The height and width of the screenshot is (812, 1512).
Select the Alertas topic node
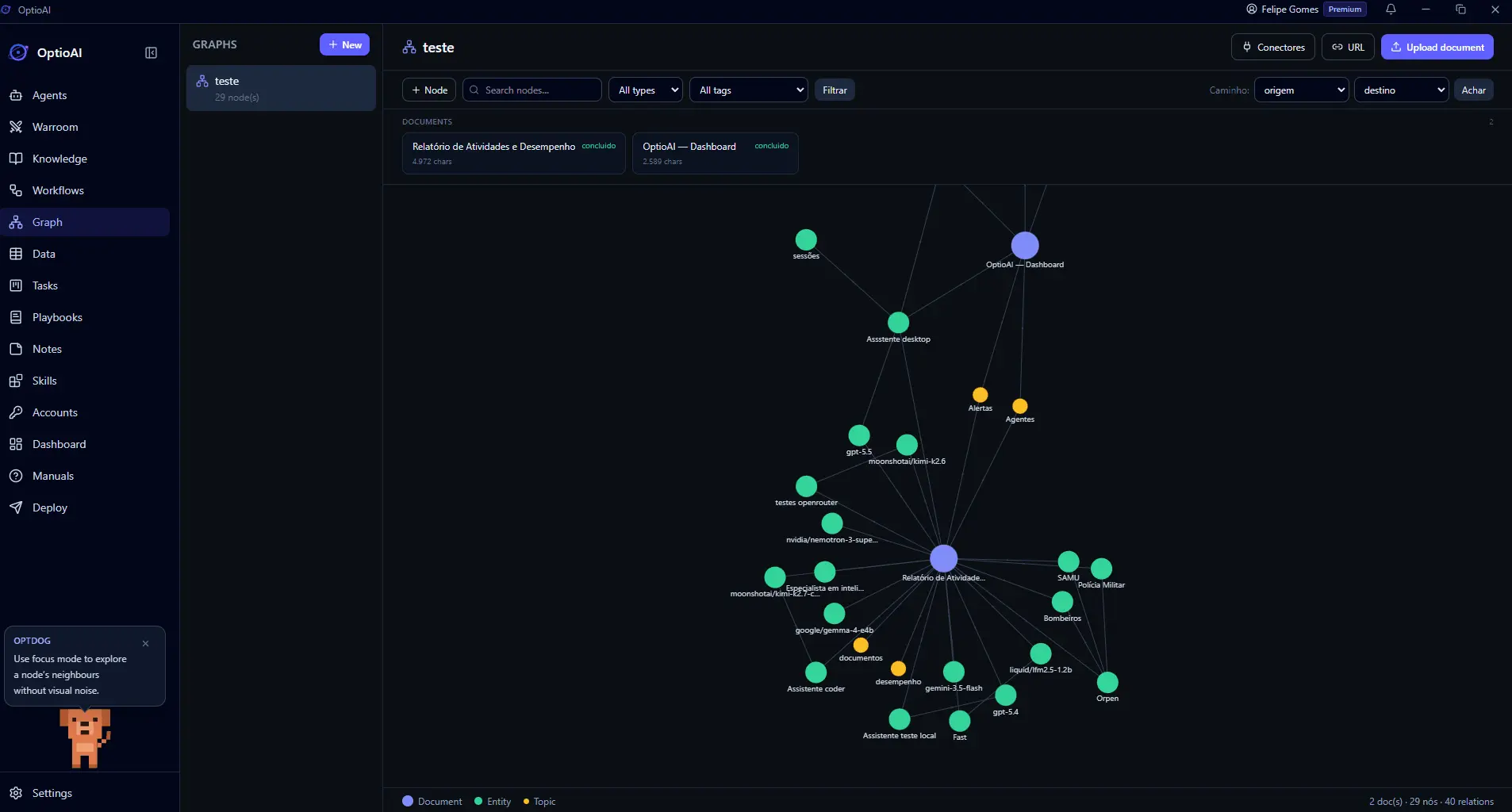(x=980, y=395)
